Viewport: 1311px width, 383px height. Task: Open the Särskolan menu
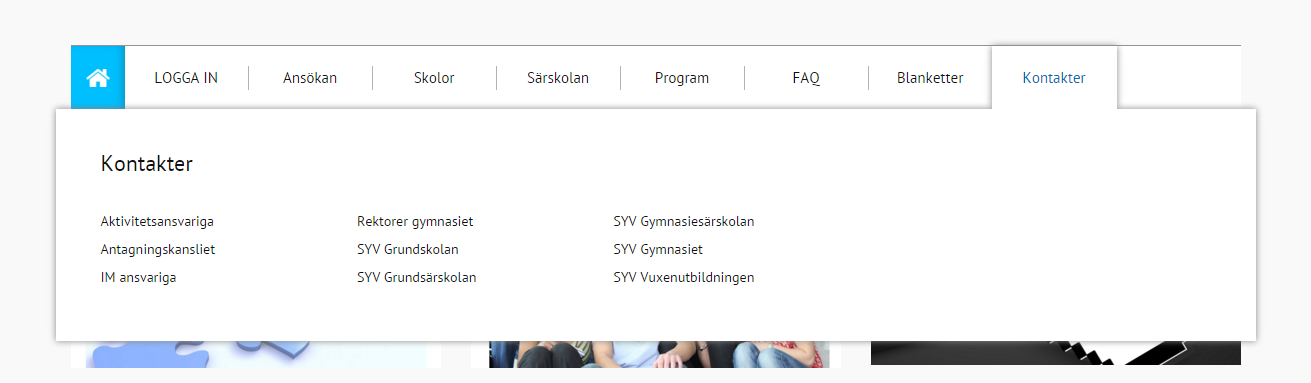point(558,78)
